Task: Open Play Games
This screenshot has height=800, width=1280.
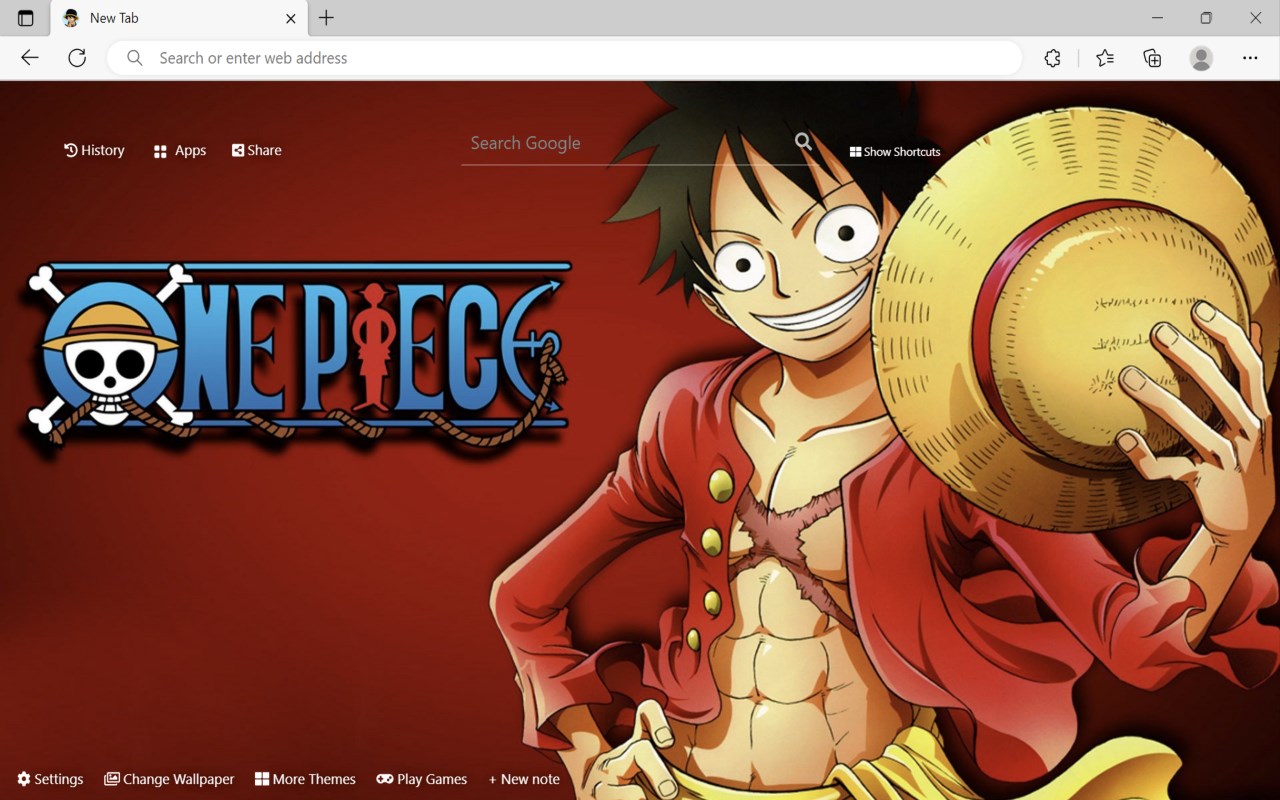Action: coord(422,779)
